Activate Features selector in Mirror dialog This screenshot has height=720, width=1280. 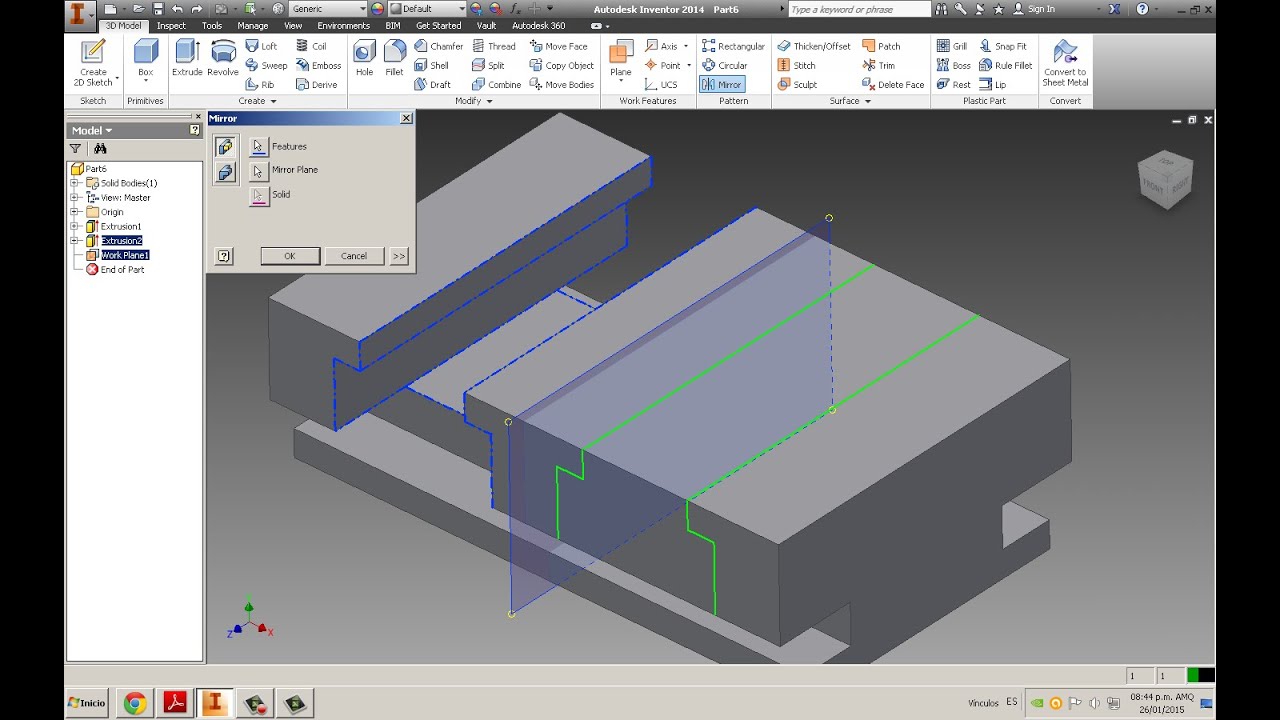tap(259, 146)
